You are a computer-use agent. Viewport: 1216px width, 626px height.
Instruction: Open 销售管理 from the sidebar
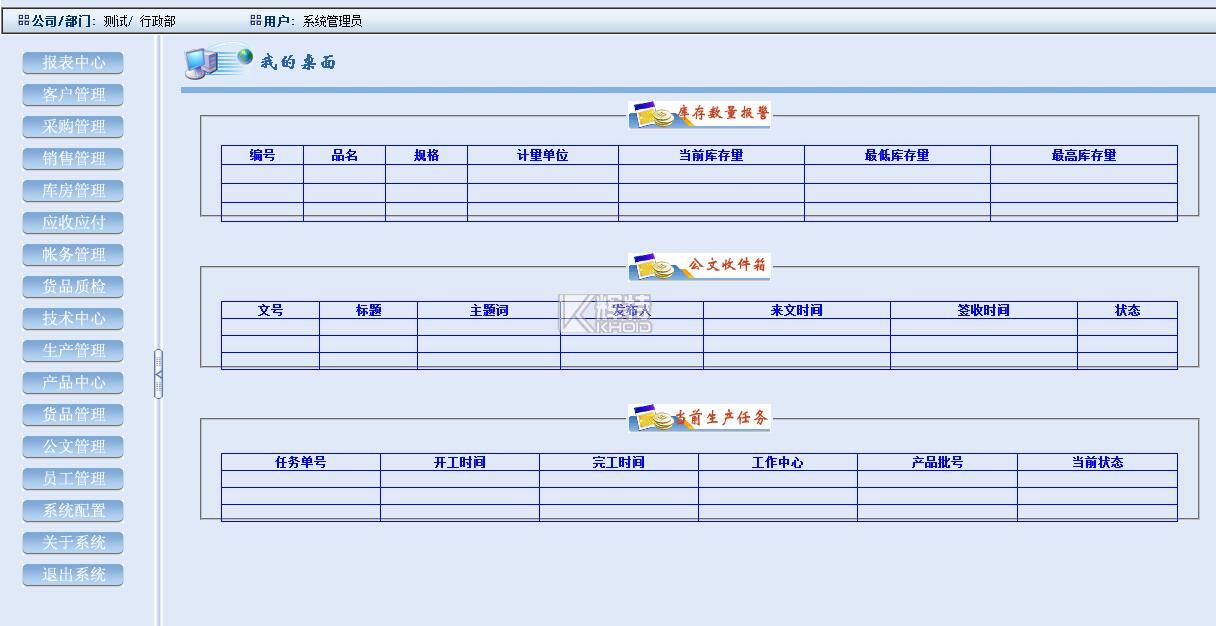tap(73, 159)
